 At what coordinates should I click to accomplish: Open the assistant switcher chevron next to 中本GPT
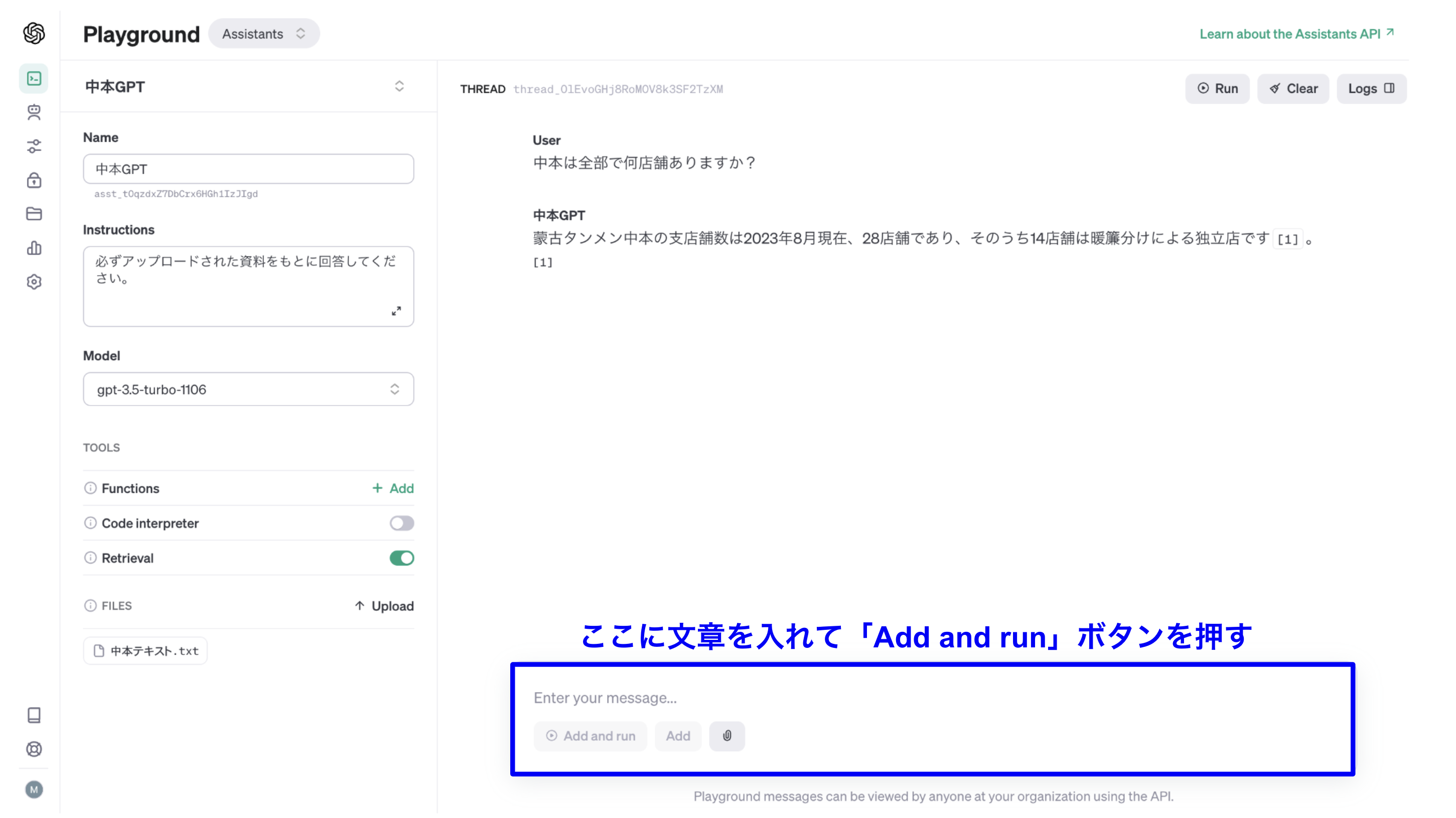click(399, 86)
